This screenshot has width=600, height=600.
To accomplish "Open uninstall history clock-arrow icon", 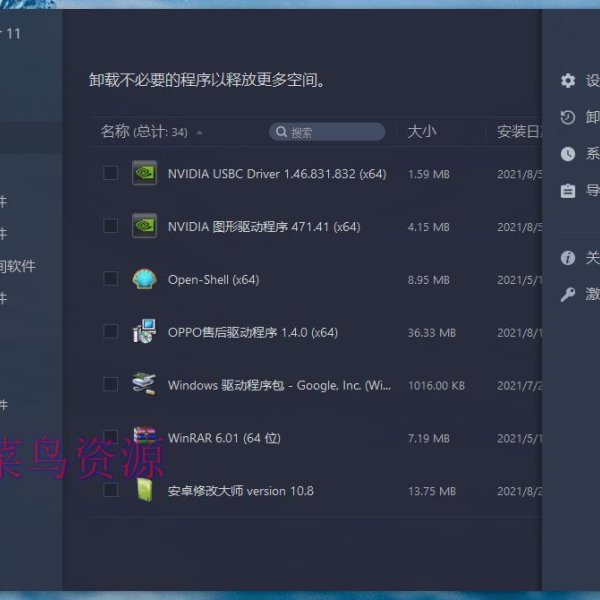I will [568, 117].
